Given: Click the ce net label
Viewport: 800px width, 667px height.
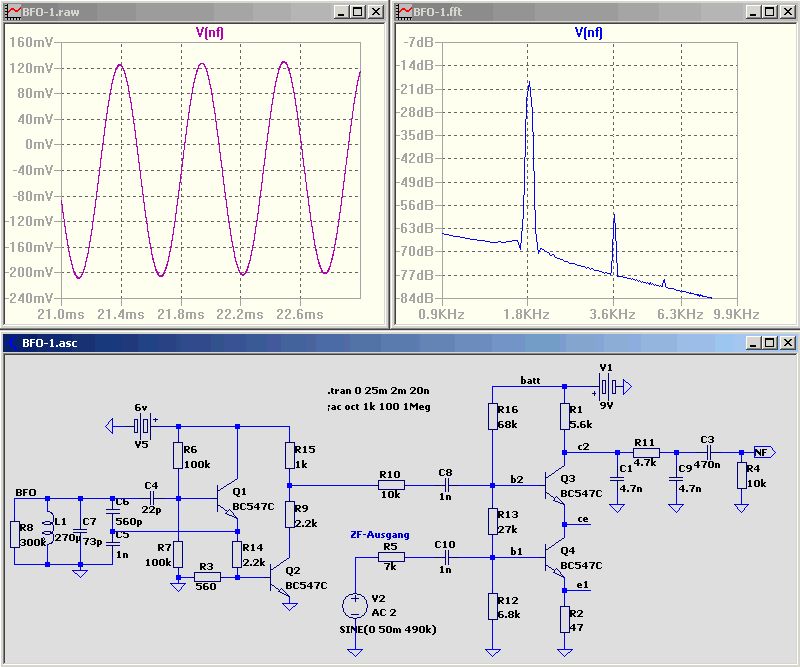Looking at the screenshot, I should click(583, 519).
